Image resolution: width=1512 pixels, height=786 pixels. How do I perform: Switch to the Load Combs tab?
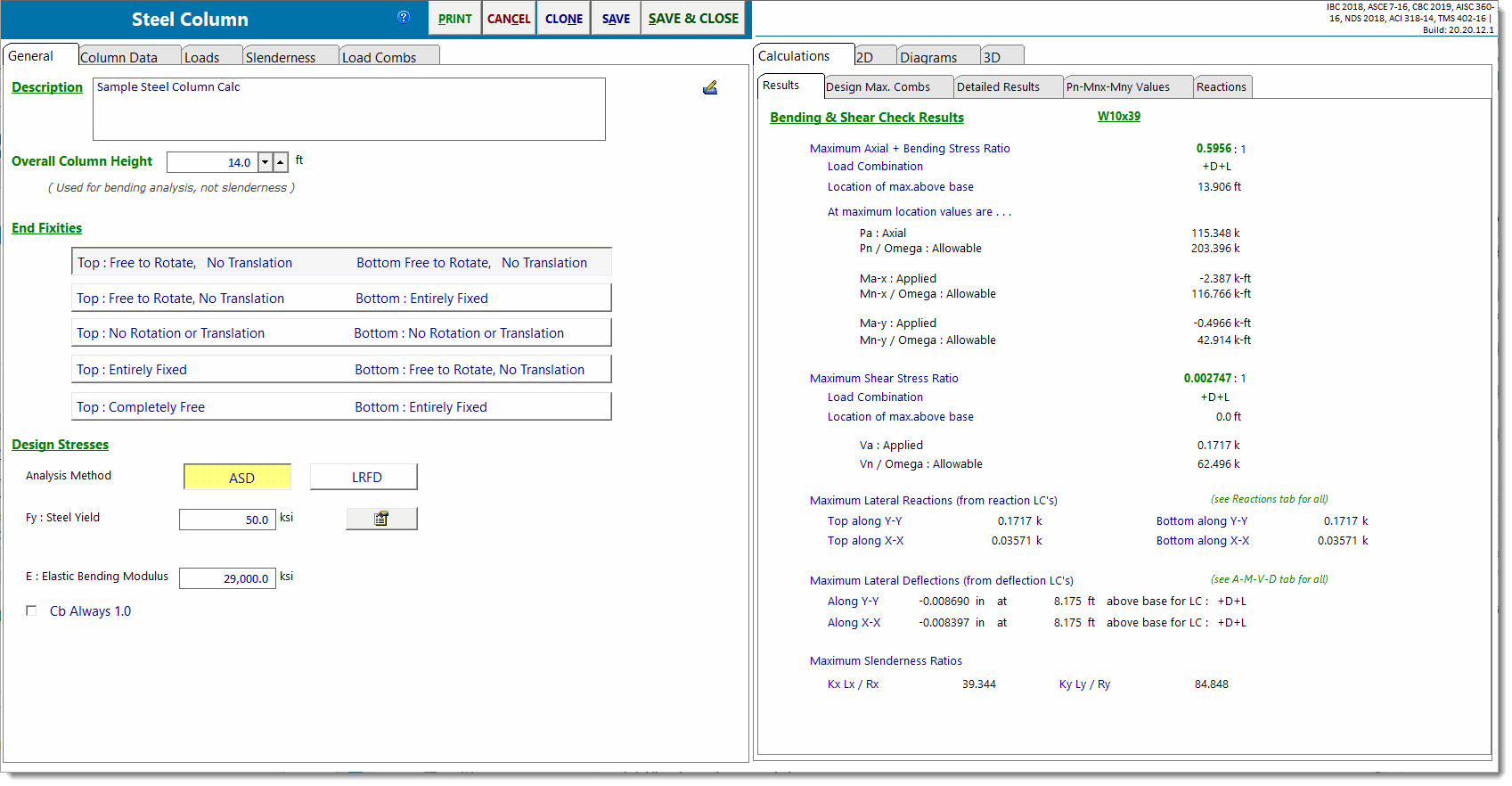pyautogui.click(x=380, y=57)
